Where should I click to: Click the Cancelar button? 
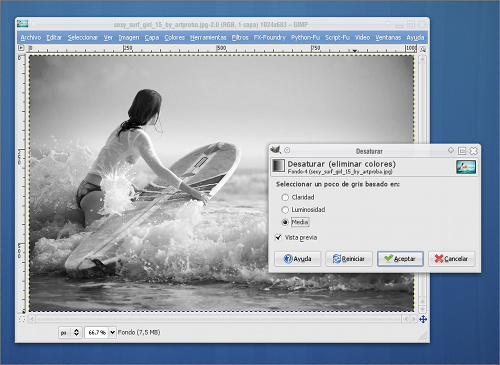(x=452, y=259)
